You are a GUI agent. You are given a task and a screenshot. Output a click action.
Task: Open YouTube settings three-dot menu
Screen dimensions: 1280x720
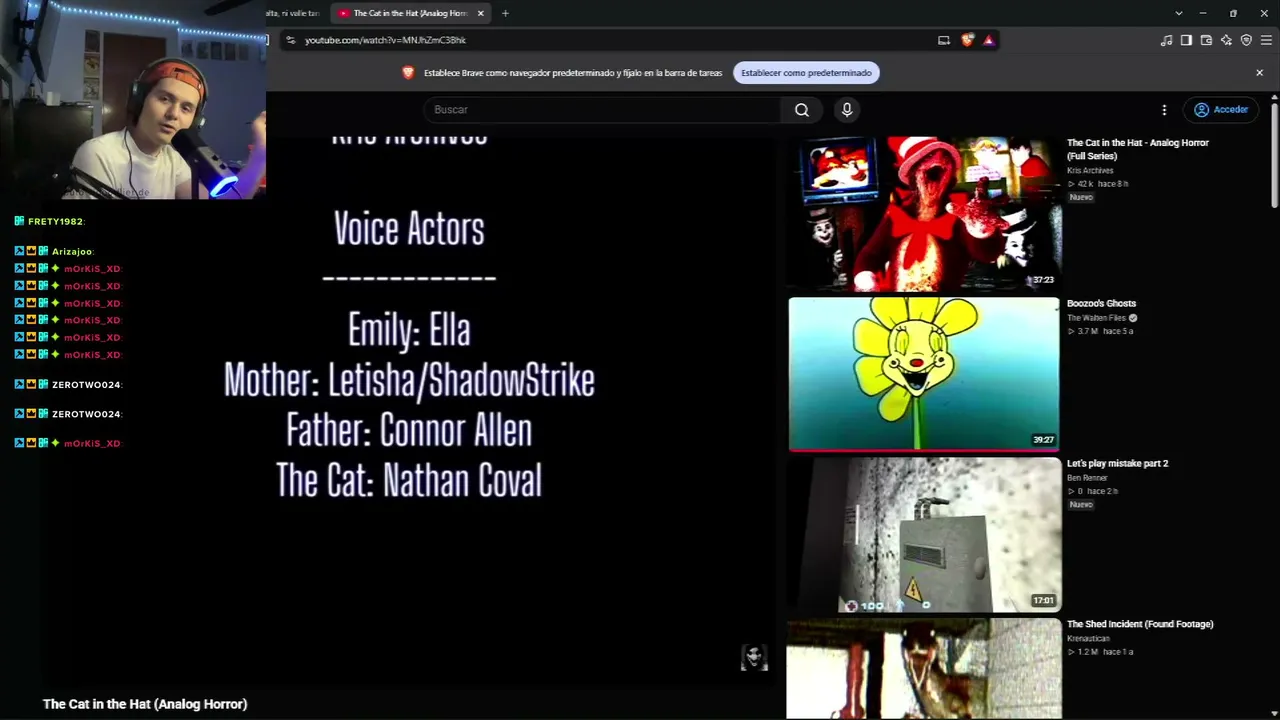(1164, 110)
